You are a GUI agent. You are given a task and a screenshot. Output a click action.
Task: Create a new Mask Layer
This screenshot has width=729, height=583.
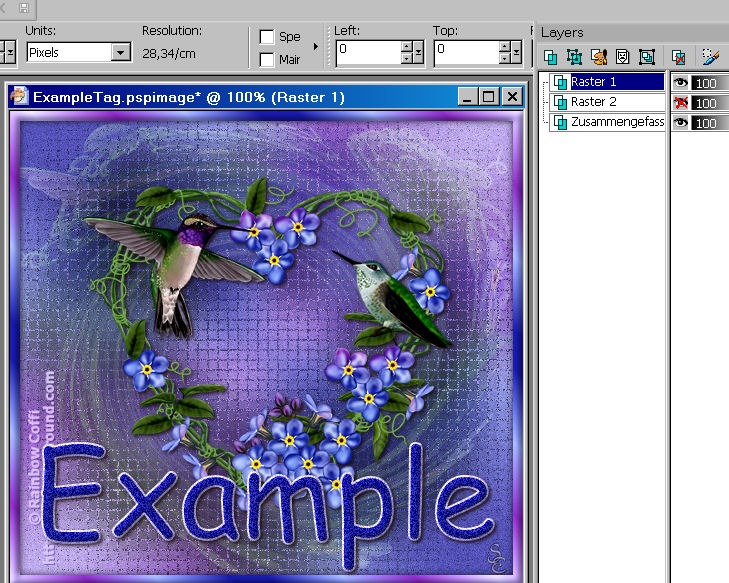click(623, 57)
